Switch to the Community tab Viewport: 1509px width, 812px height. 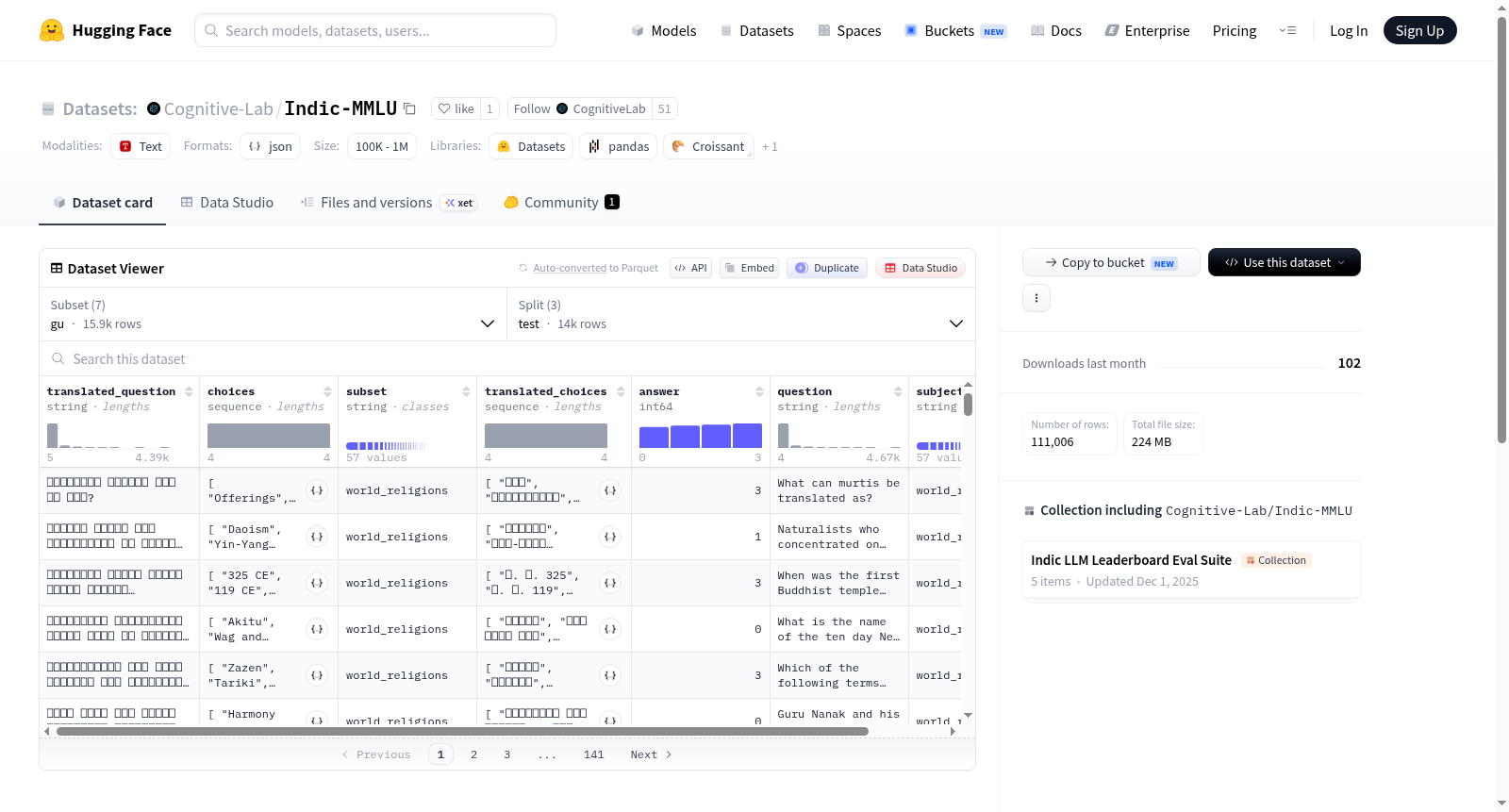561,202
